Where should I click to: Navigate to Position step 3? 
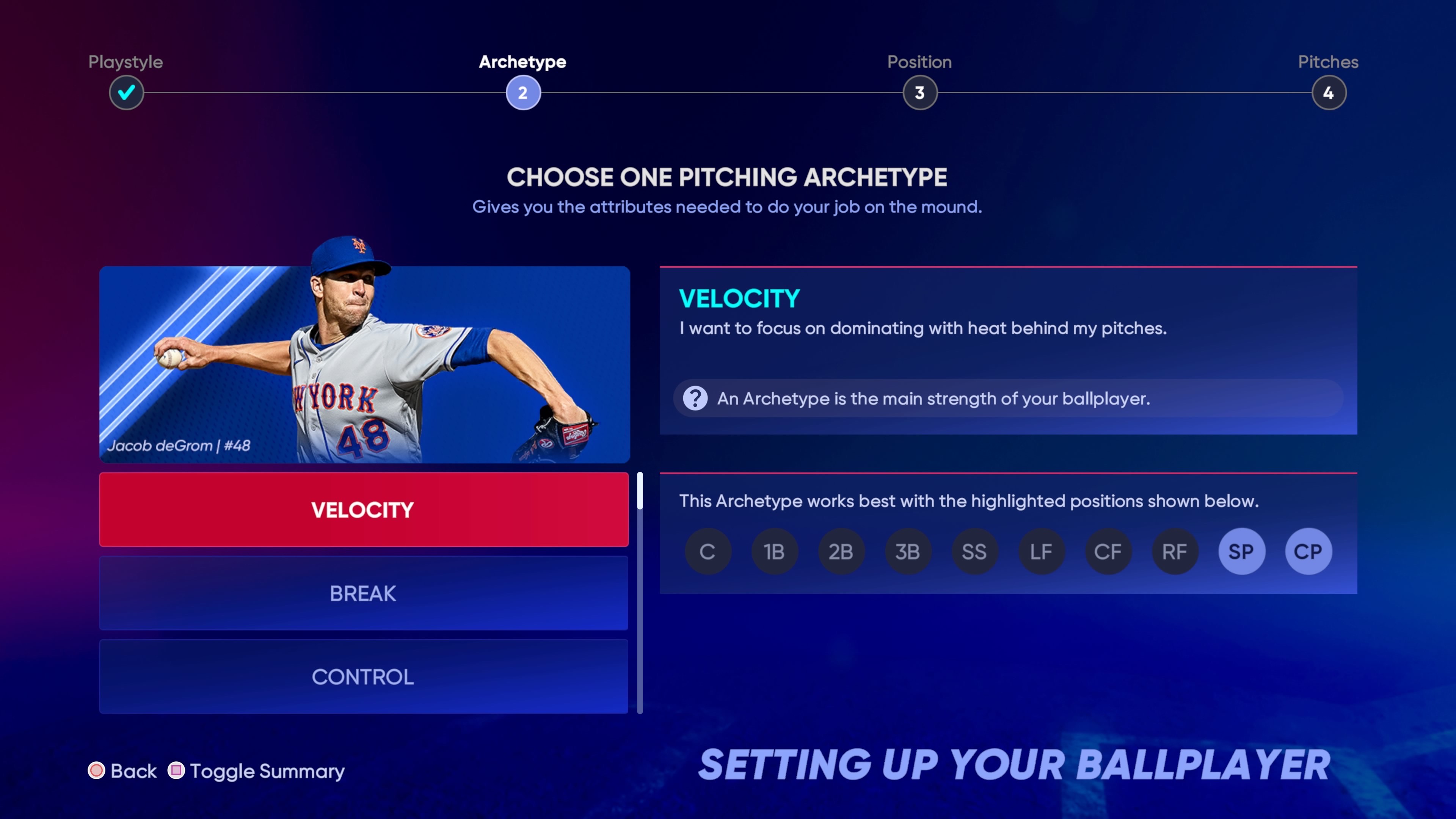[919, 92]
